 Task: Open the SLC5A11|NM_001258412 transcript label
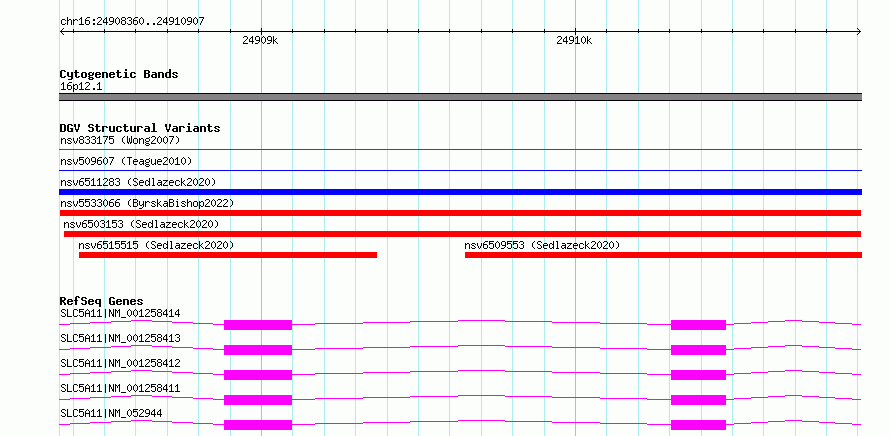[120, 363]
